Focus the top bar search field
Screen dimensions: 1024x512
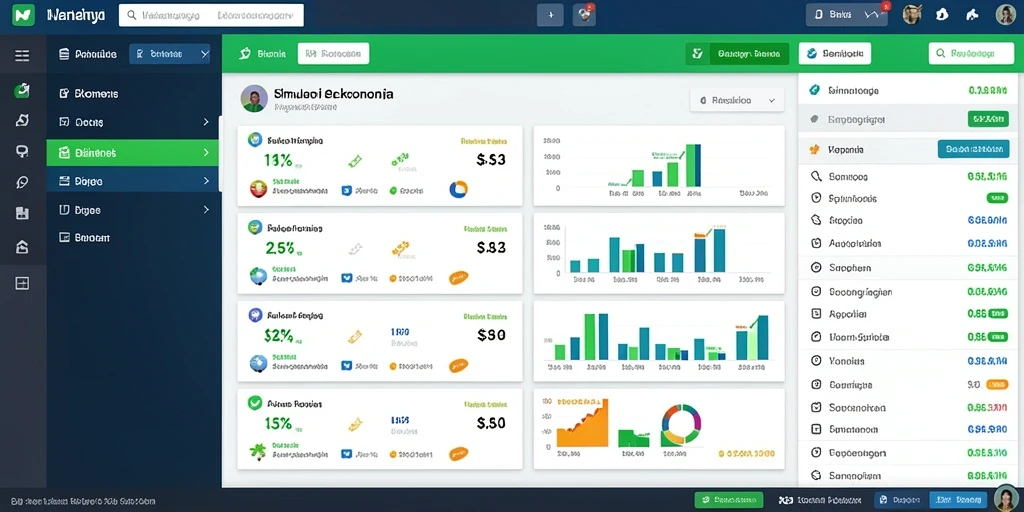point(211,15)
